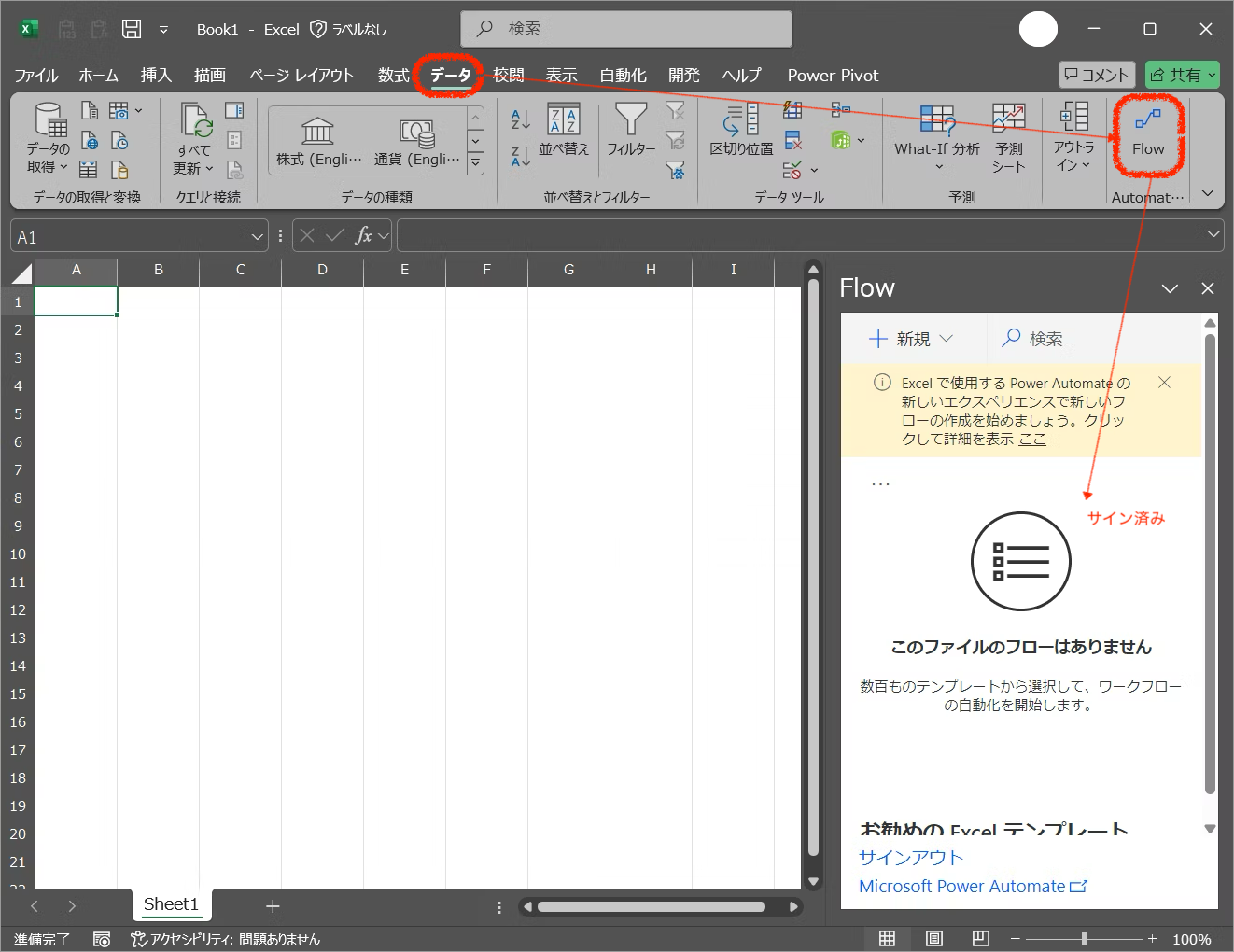The image size is (1234, 952).
Task: Click the zoom slider handle
Action: (x=1084, y=938)
